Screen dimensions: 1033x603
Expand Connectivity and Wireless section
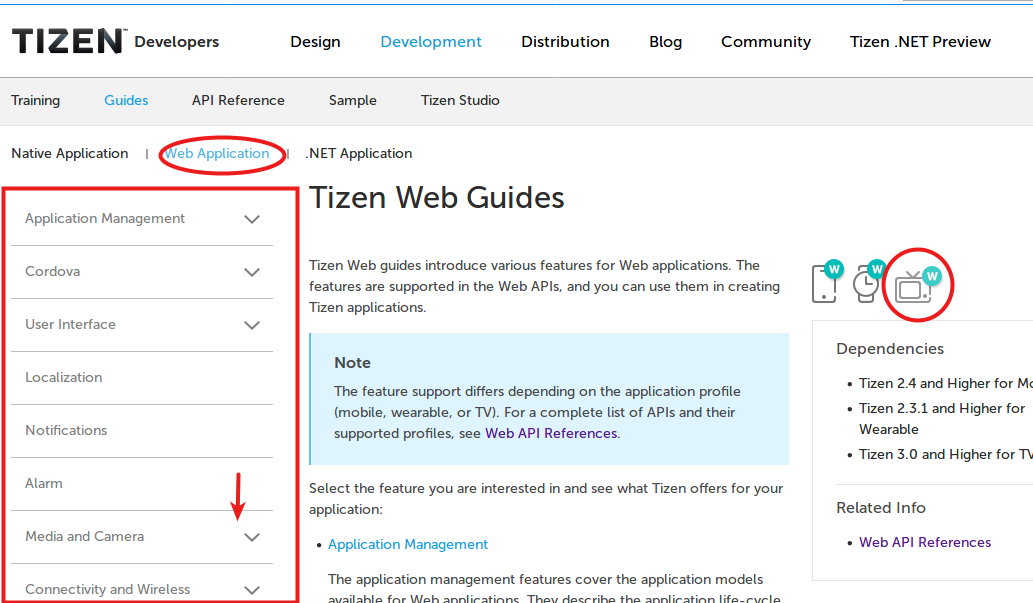coord(252,590)
